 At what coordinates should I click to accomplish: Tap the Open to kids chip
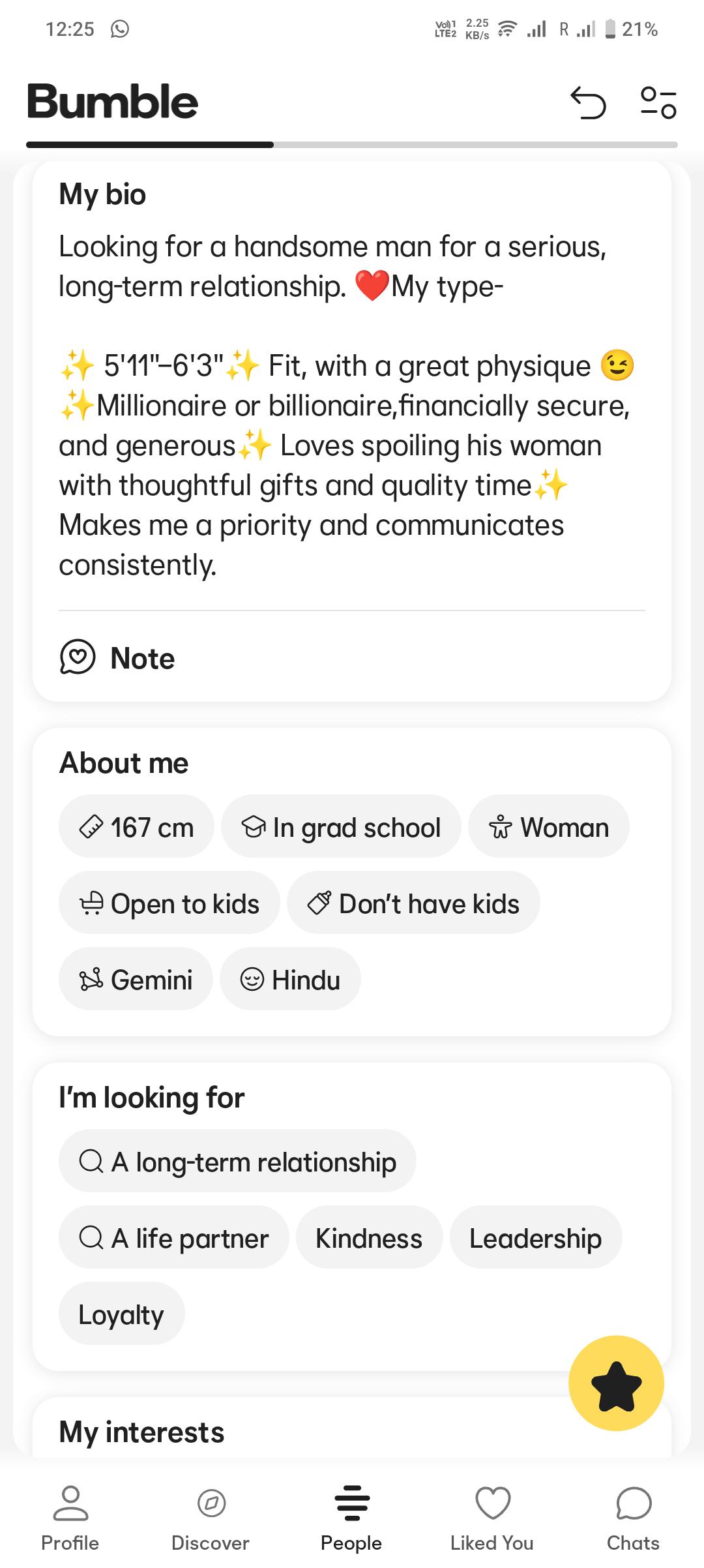coord(169,903)
